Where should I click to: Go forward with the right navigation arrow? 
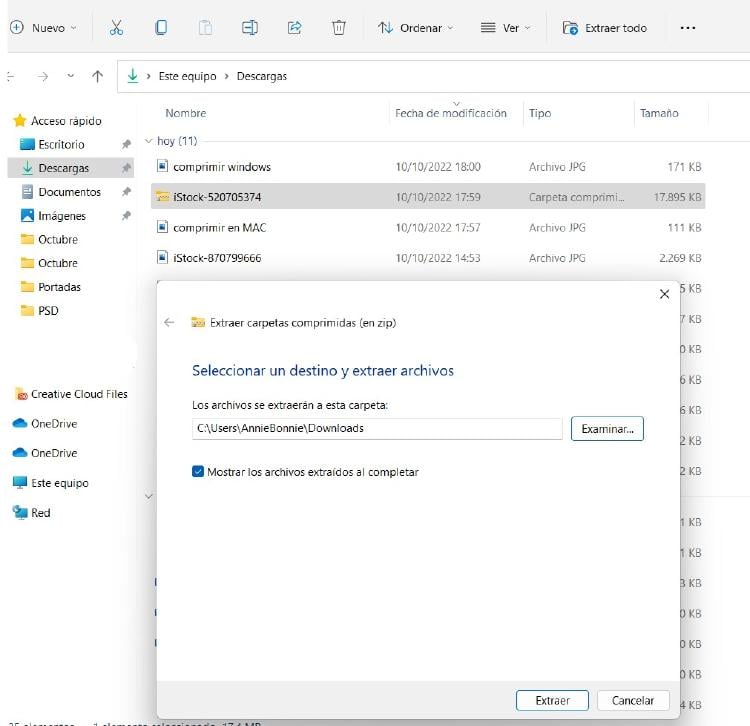43,76
